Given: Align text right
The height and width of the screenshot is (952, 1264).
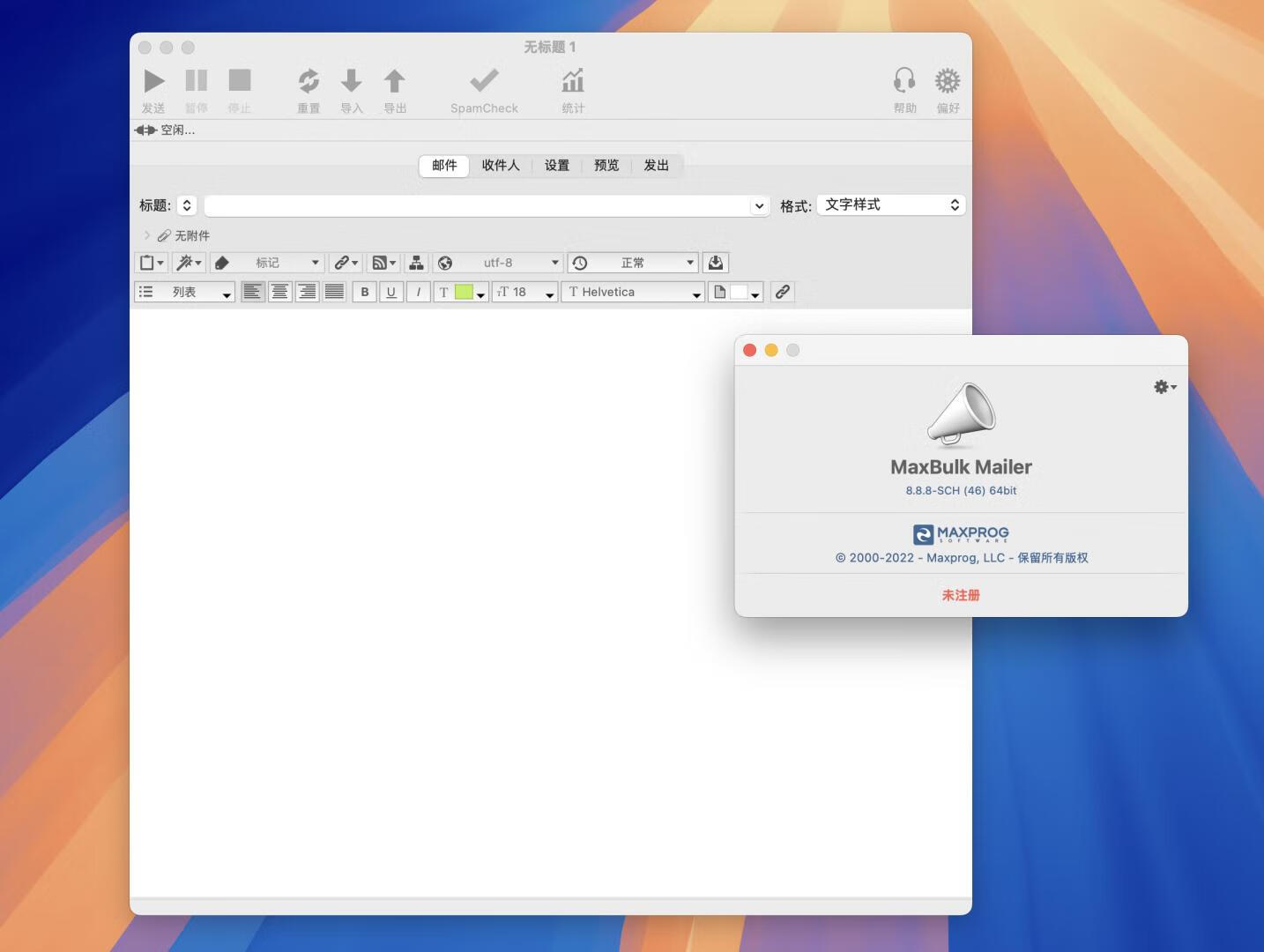Looking at the screenshot, I should 307,292.
